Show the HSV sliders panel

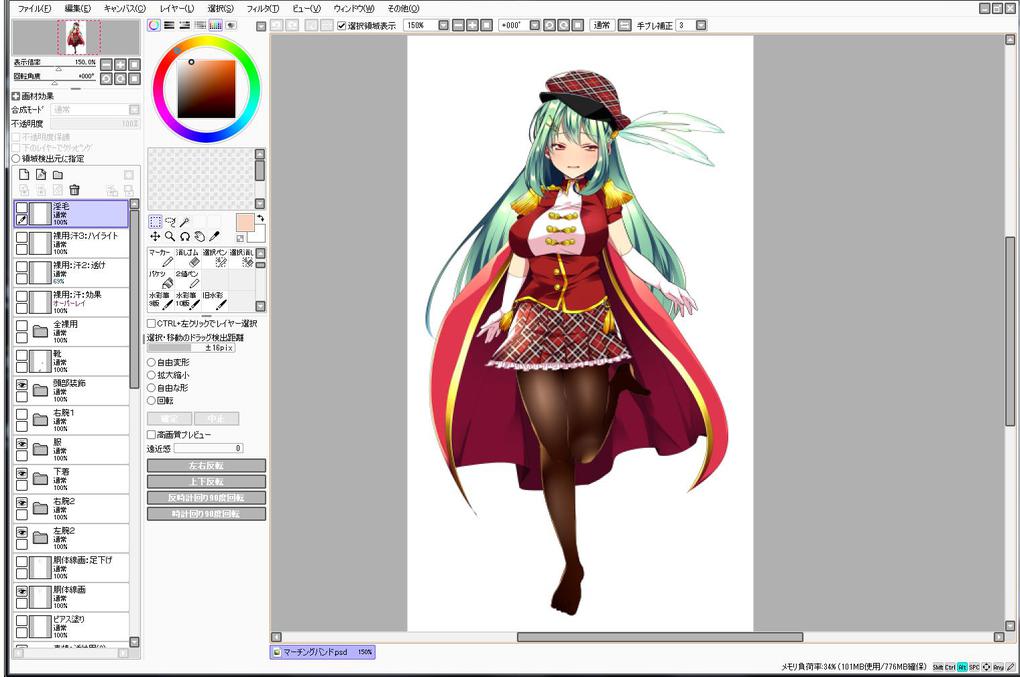coord(185,25)
